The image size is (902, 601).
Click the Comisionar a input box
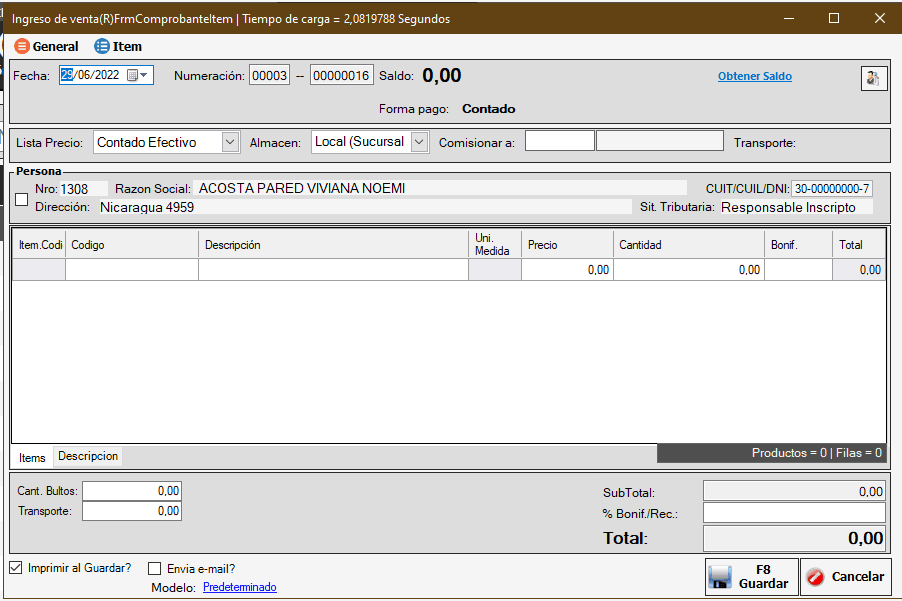pos(559,141)
